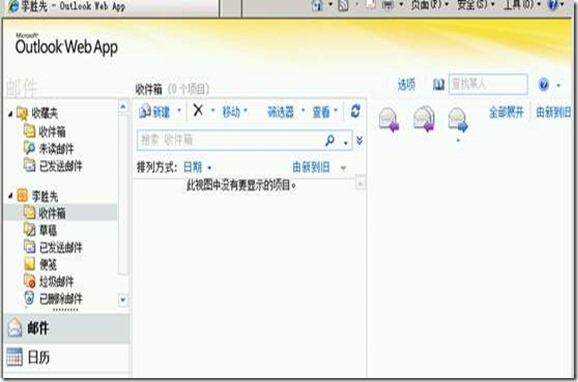Click folder pane scroll up arrow
This screenshot has height=382, width=578.
pyautogui.click(x=123, y=107)
